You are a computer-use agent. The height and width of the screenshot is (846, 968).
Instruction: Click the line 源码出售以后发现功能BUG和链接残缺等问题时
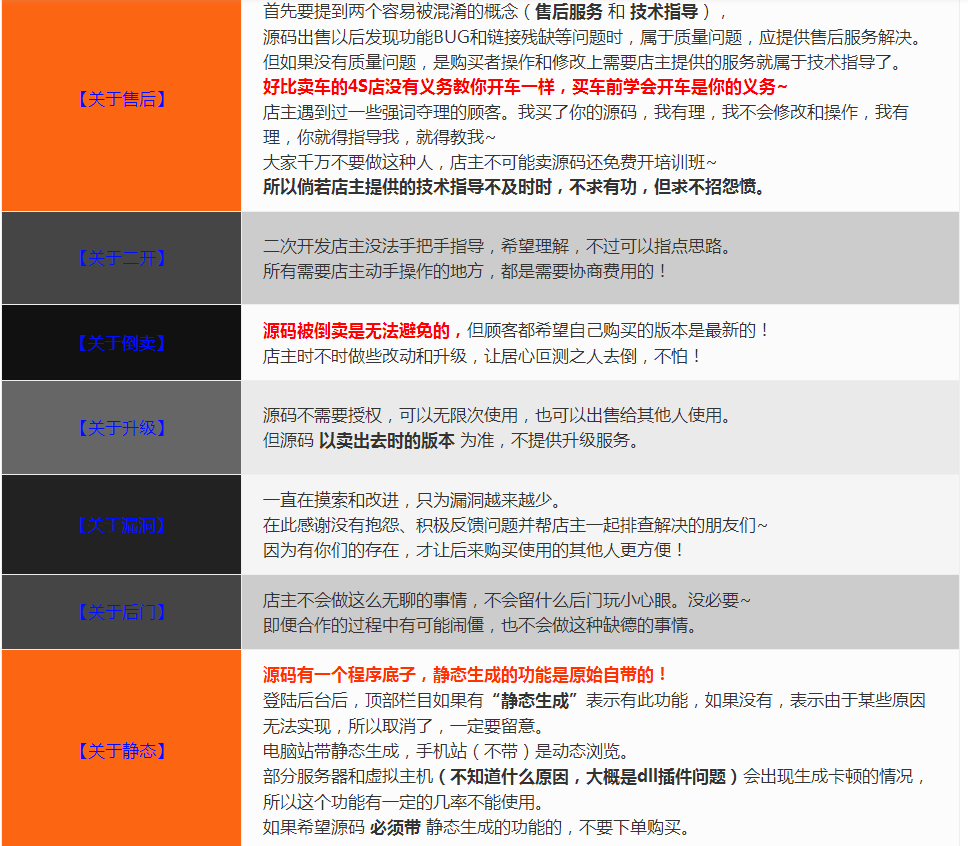coord(591,37)
